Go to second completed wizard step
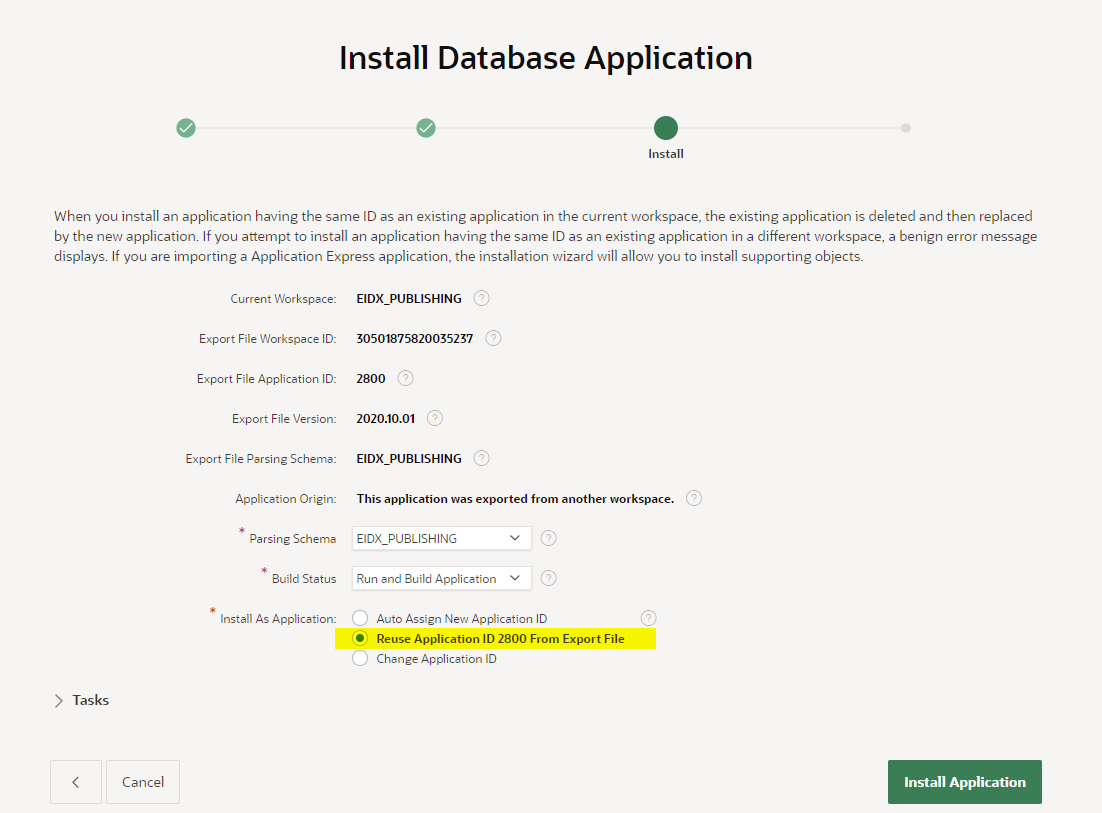Screen dimensions: 1102x813 [426, 128]
